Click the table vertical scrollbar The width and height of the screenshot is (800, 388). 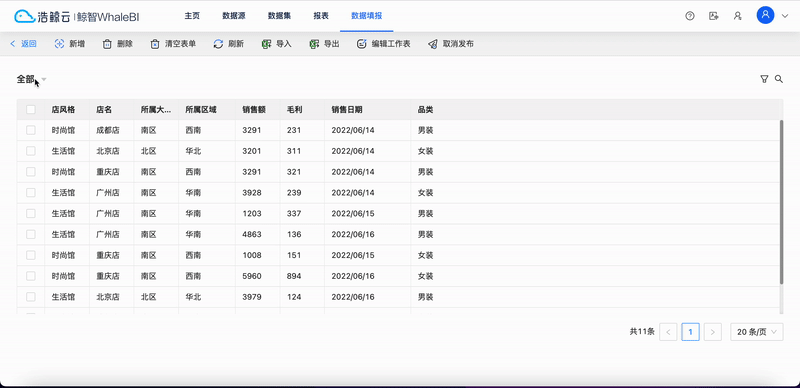pos(781,202)
